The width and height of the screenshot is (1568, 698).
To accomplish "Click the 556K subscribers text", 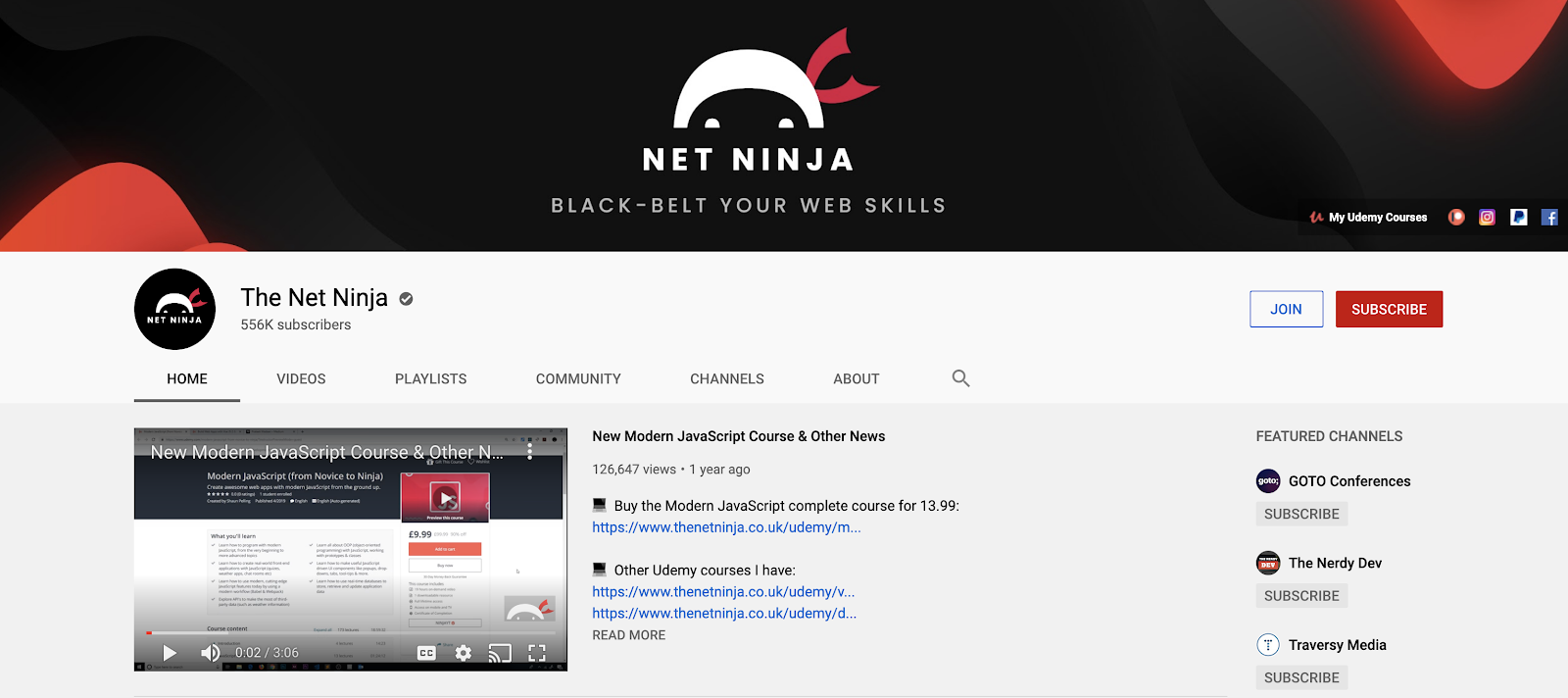I will pyautogui.click(x=296, y=324).
